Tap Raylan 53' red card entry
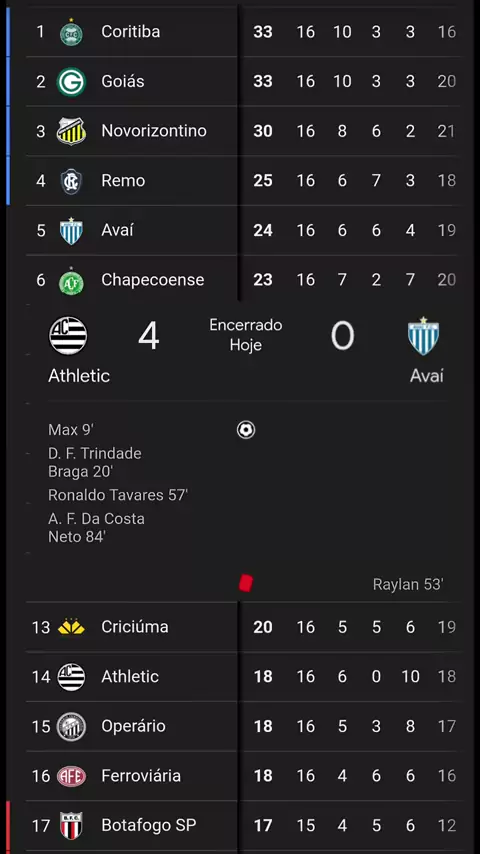The image size is (480, 854). [x=408, y=584]
